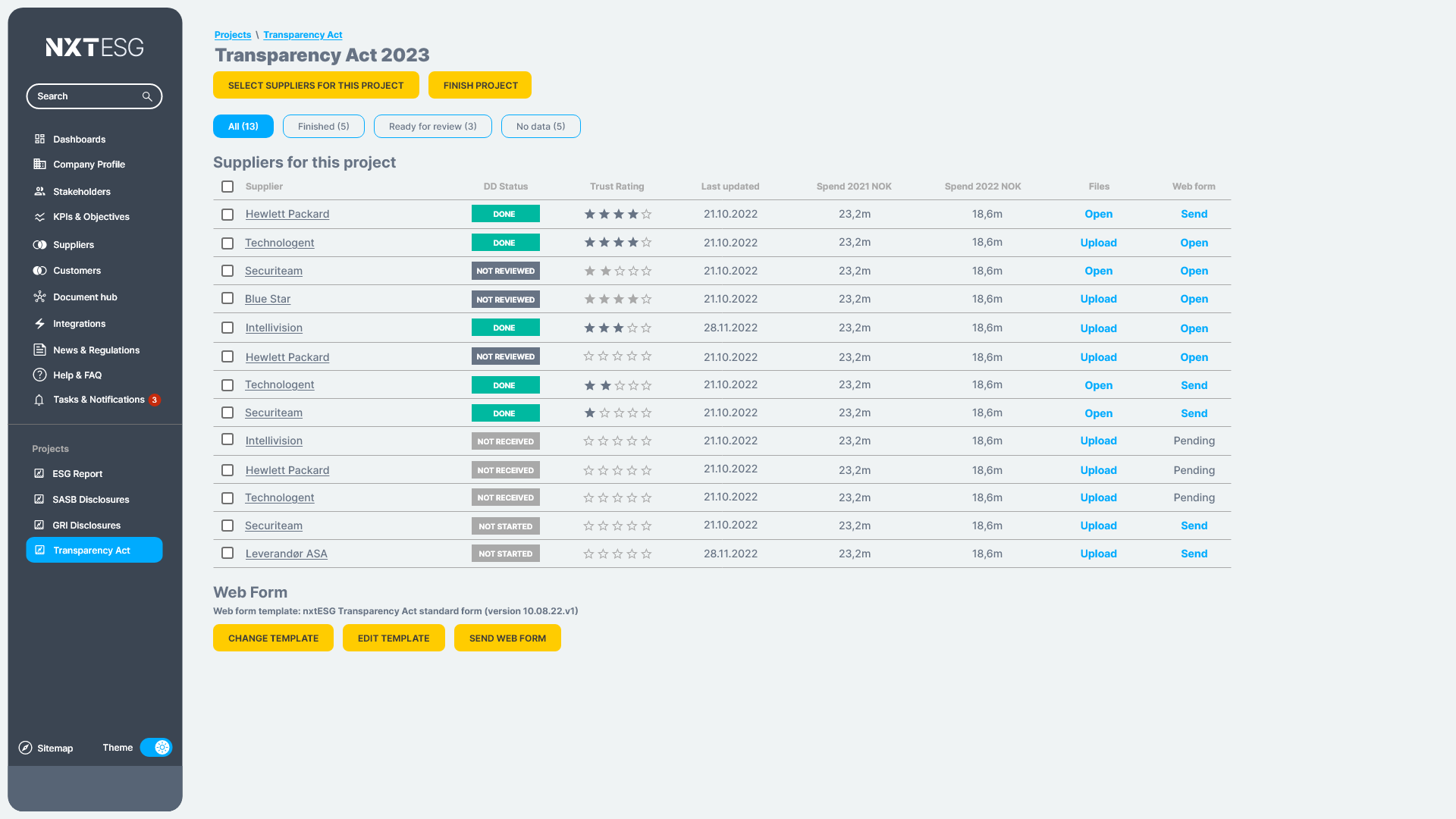
Task: Check the select-all suppliers header checkbox
Action: pyautogui.click(x=227, y=186)
